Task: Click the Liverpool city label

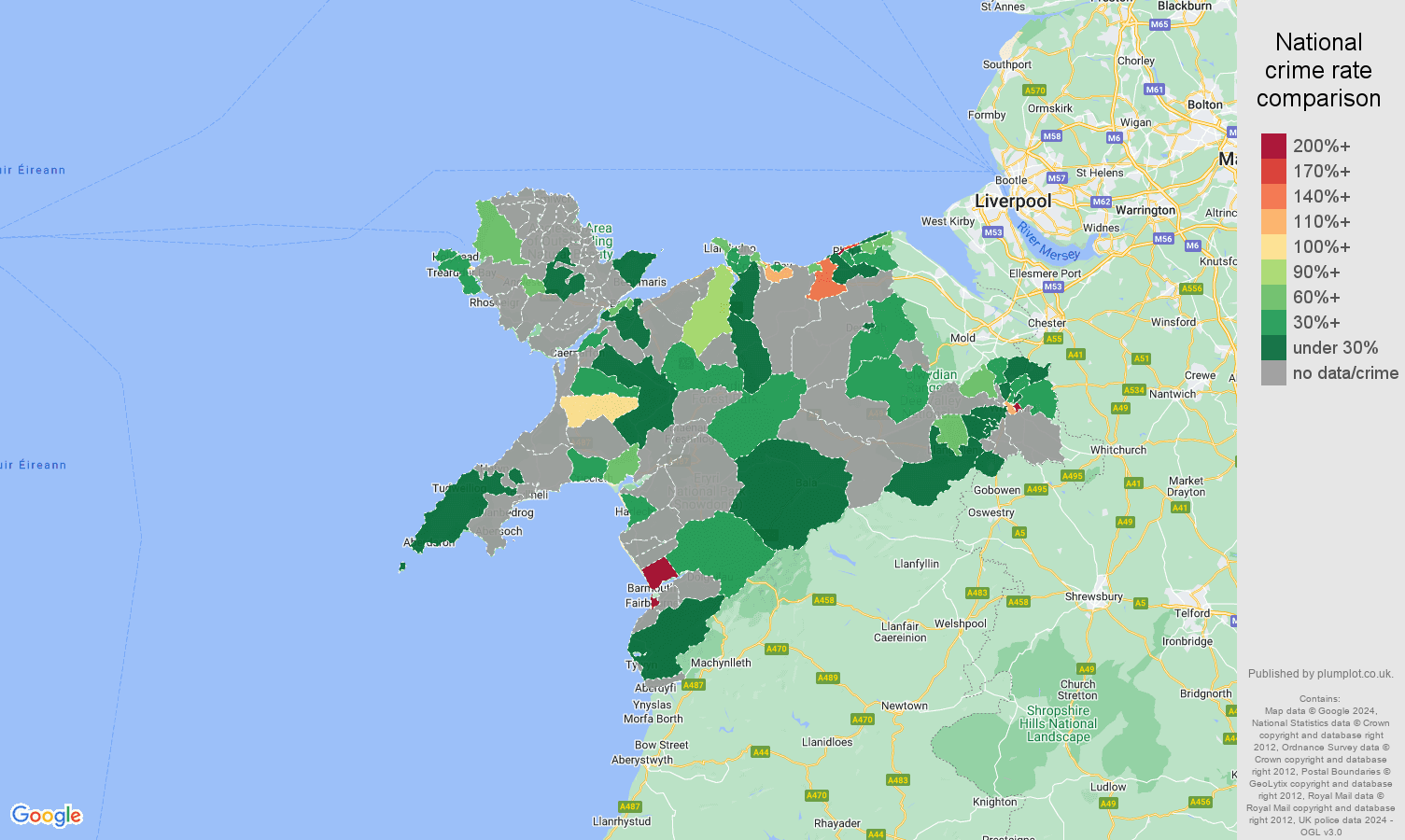Action: (x=1013, y=201)
